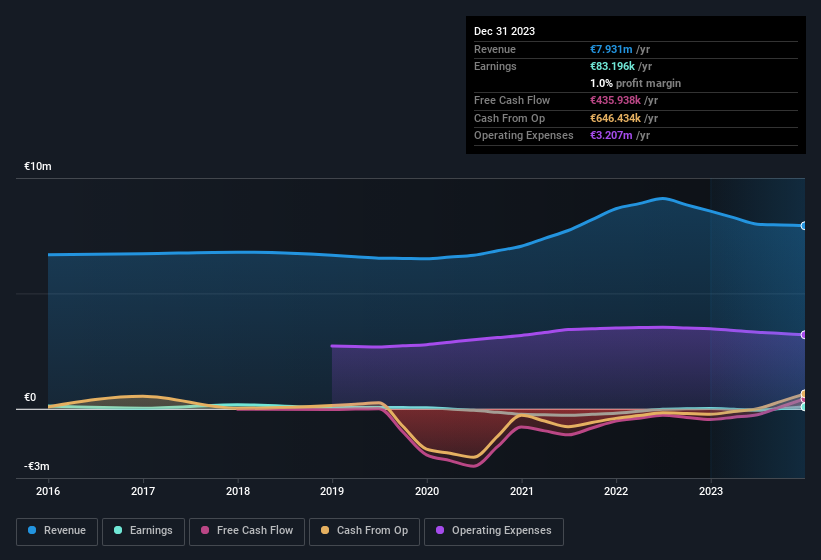
Task: Click the Free Cash Flow tooltip label
Action: click(x=512, y=100)
